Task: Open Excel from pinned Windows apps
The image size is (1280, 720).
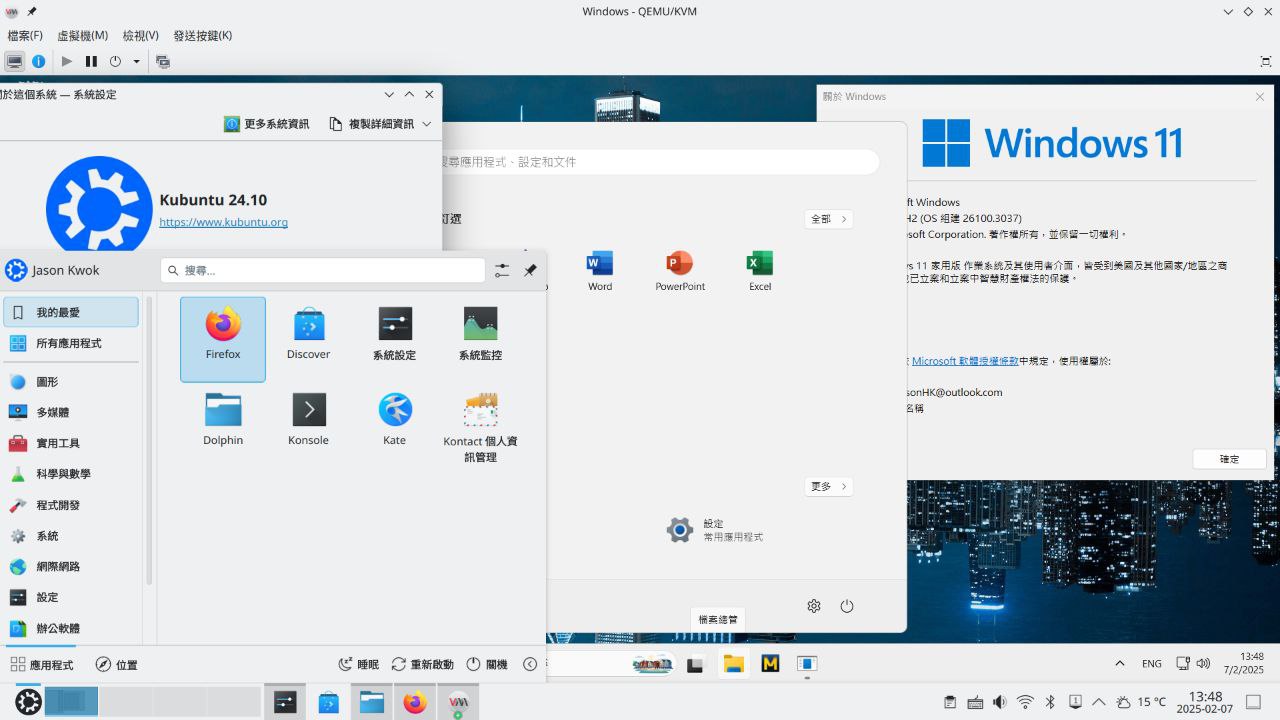Action: (x=760, y=271)
